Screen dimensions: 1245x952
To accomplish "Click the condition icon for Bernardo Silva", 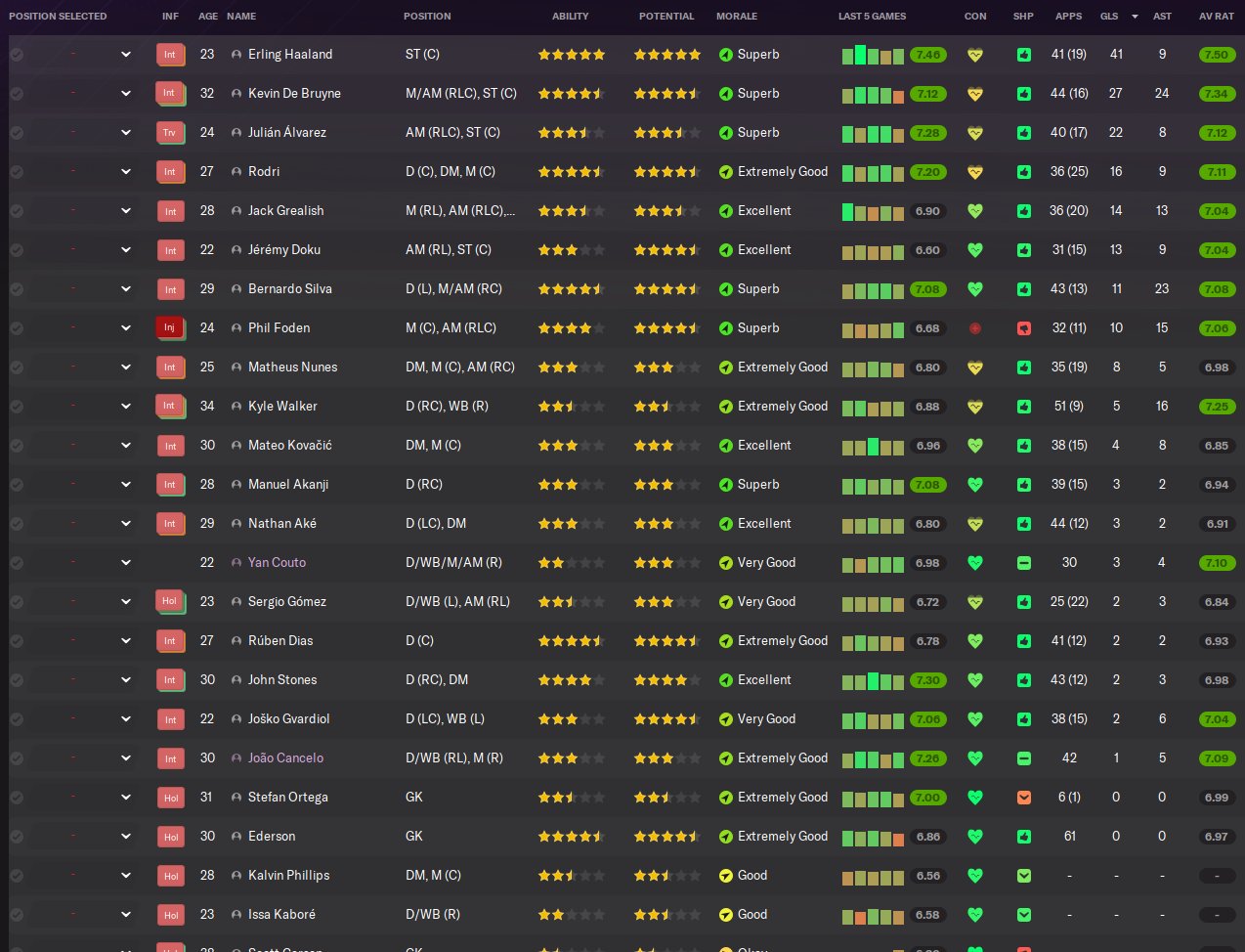I will pos(974,289).
